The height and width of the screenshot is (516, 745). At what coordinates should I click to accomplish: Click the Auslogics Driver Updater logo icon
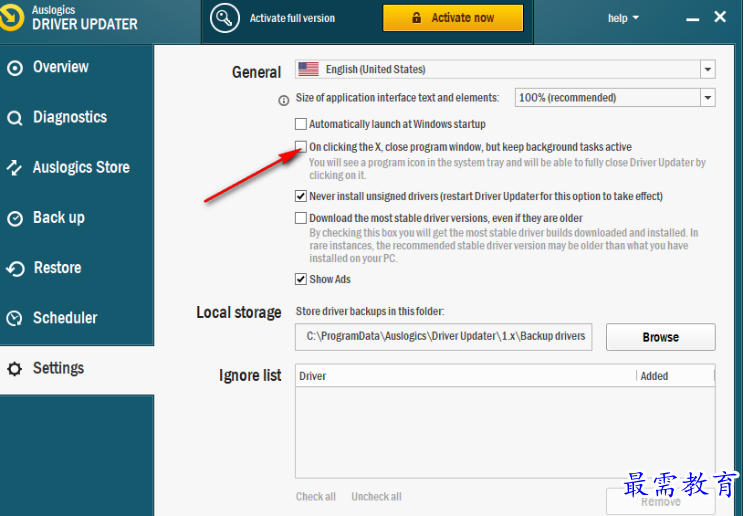tap(10, 18)
